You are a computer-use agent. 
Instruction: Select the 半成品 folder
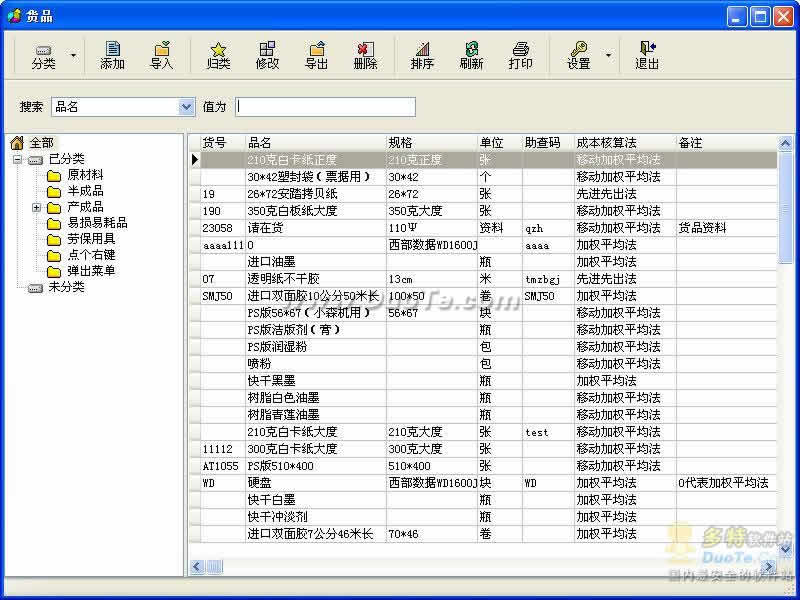coord(85,191)
